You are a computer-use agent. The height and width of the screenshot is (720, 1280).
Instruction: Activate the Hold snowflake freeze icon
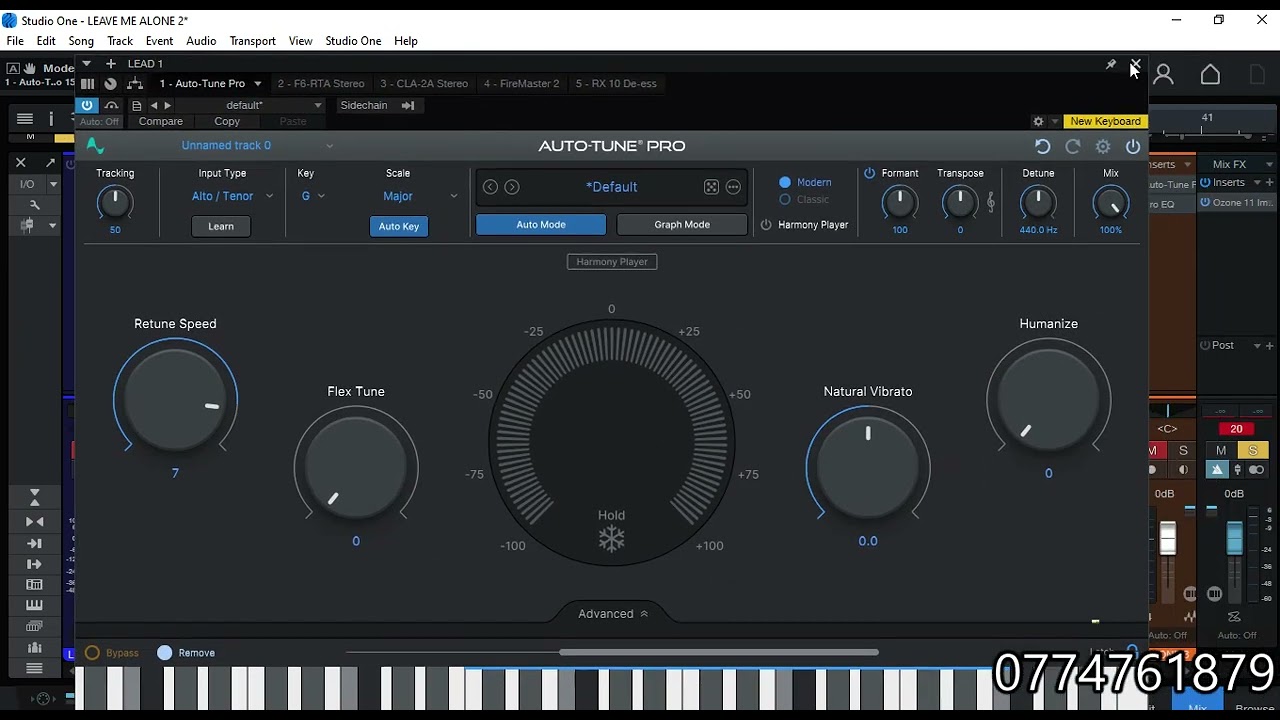[611, 540]
